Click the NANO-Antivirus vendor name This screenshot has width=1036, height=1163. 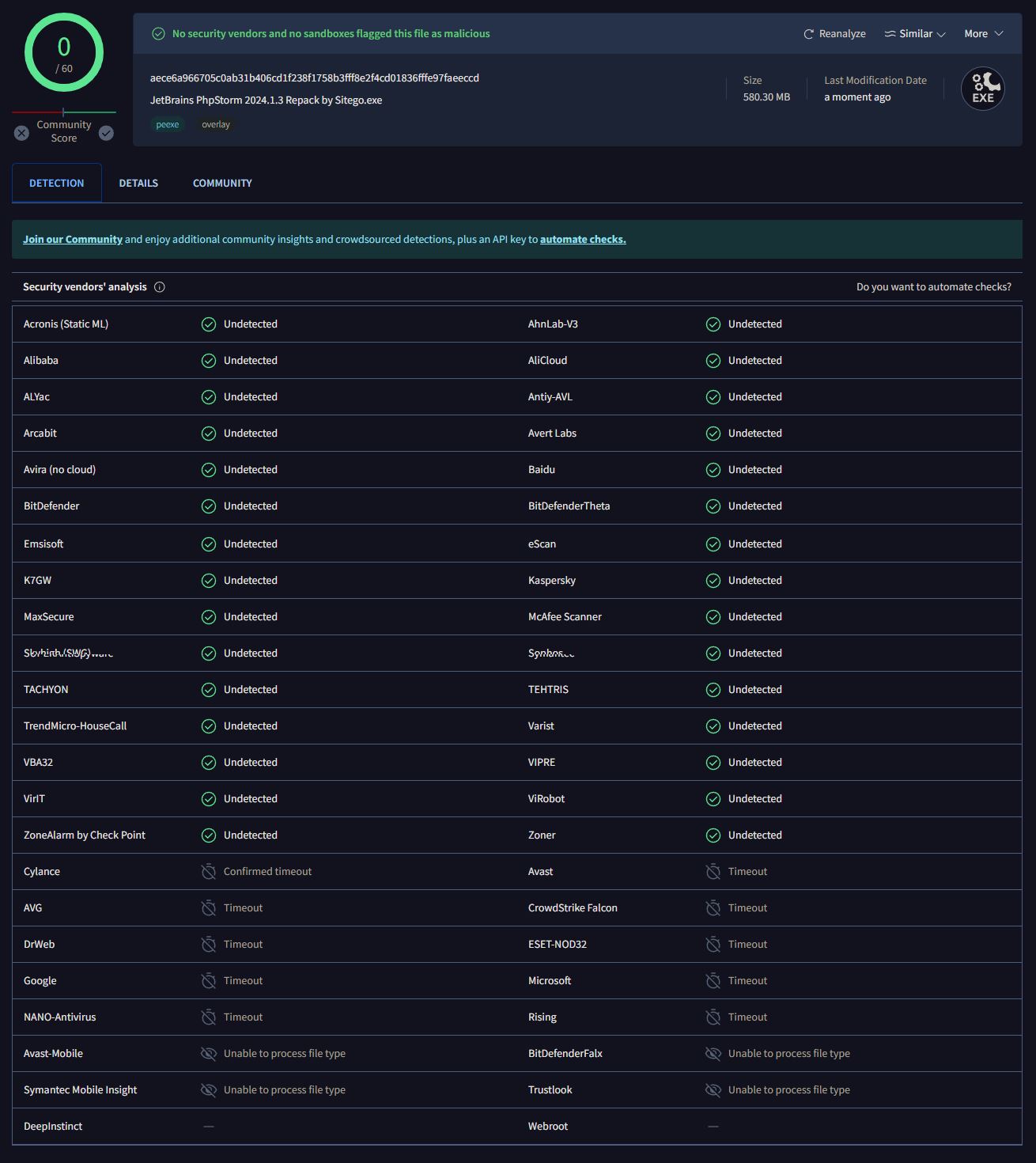(x=59, y=1017)
